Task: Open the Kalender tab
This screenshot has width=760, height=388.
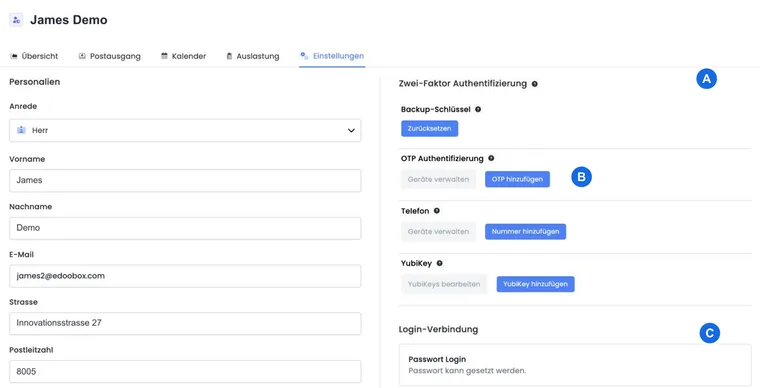Action: (x=183, y=56)
